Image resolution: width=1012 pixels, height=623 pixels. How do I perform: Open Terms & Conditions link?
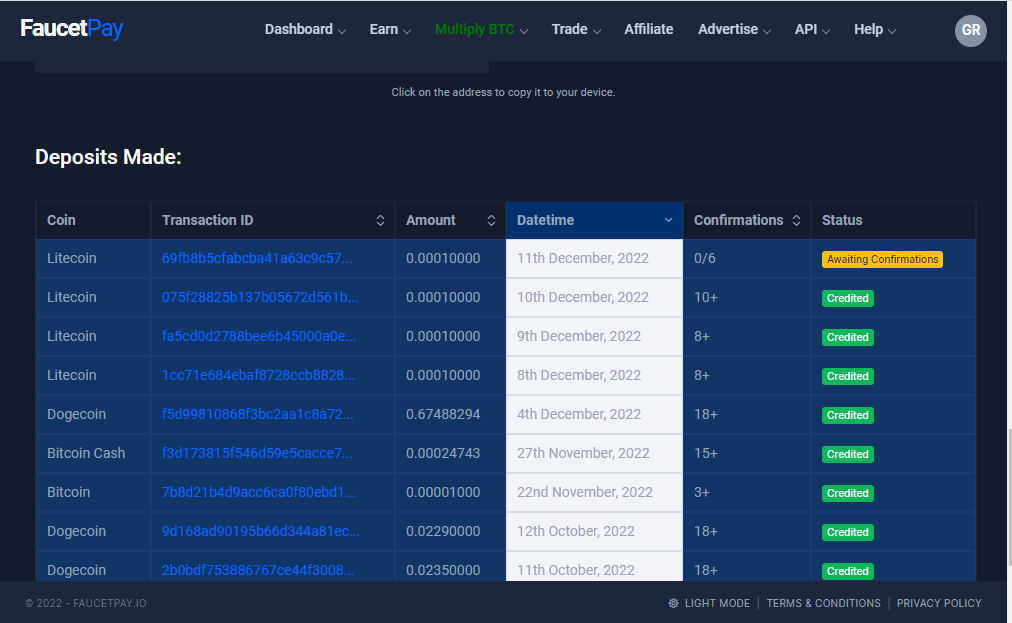click(823, 603)
